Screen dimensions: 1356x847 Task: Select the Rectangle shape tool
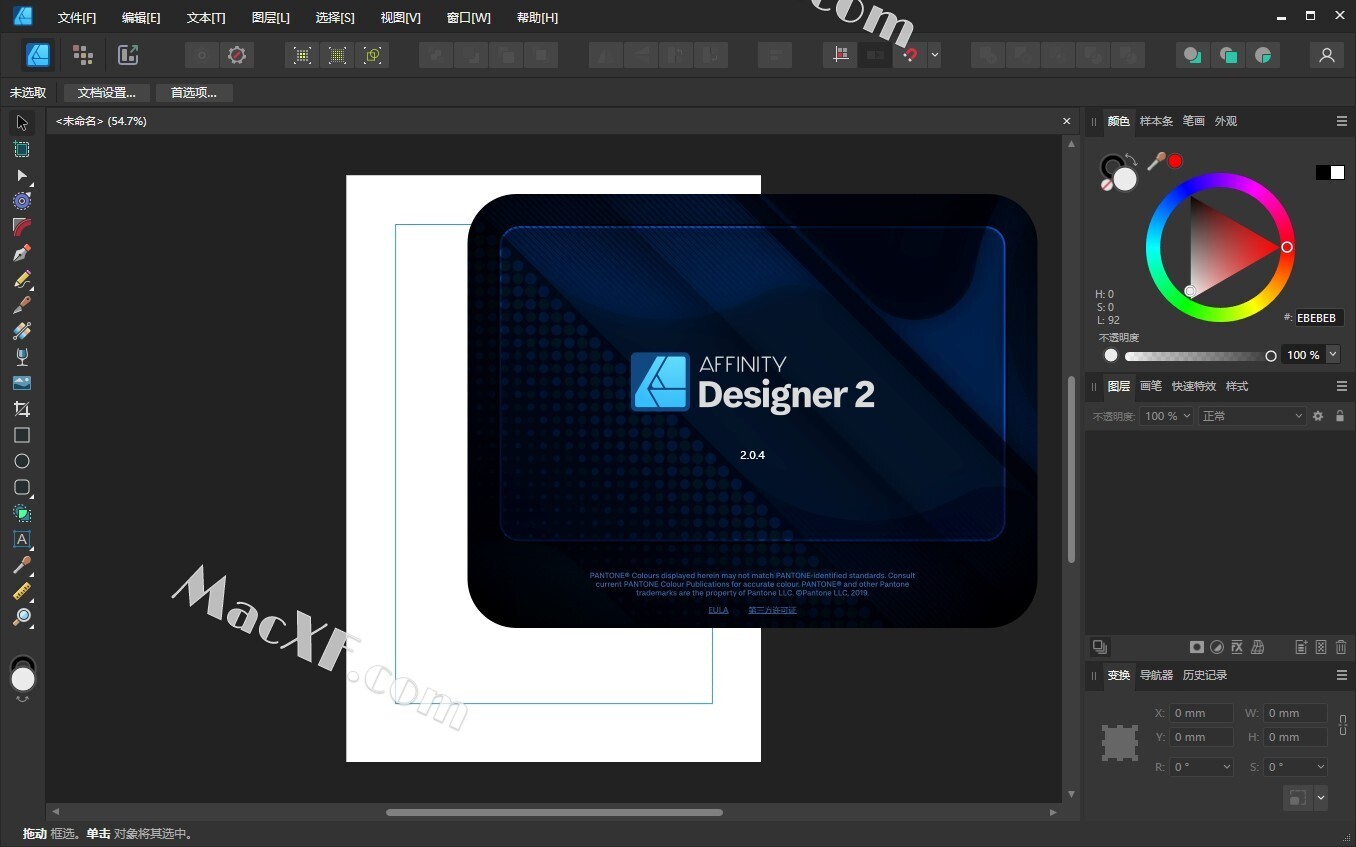[22, 435]
